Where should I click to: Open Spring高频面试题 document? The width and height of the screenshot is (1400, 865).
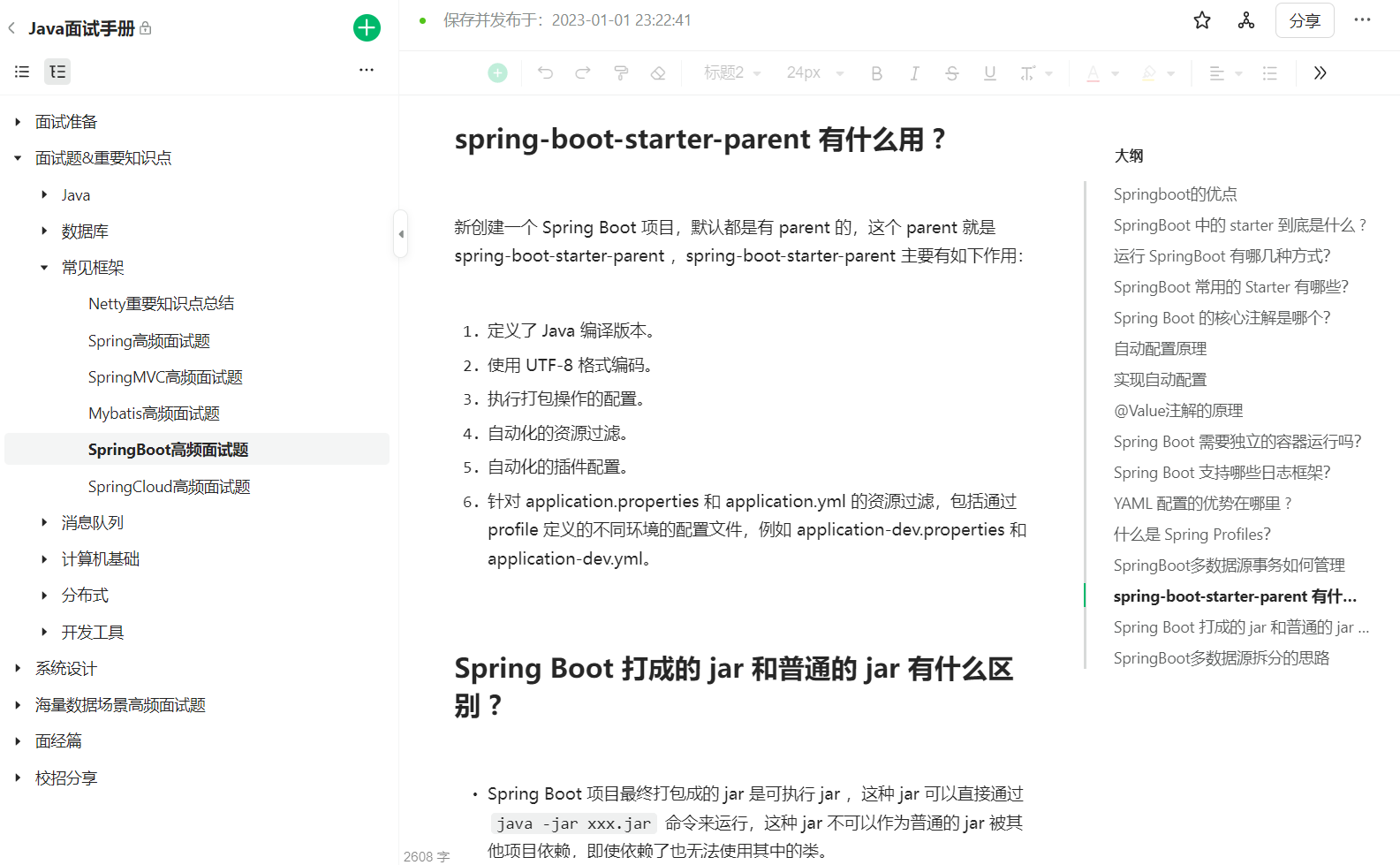click(x=149, y=341)
